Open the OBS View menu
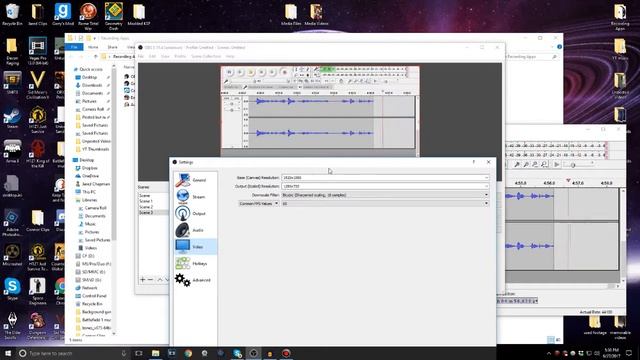 tap(165, 56)
